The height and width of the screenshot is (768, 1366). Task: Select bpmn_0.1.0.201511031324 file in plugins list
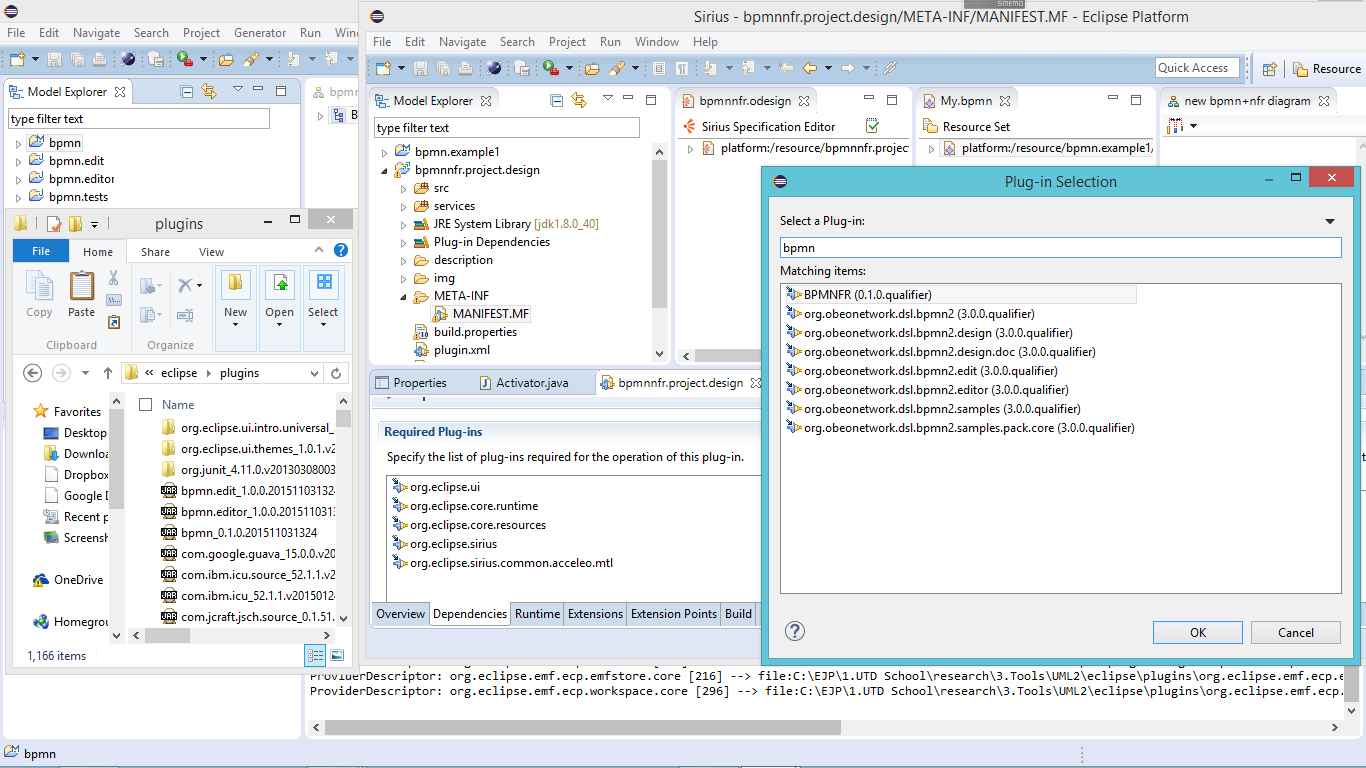(239, 533)
